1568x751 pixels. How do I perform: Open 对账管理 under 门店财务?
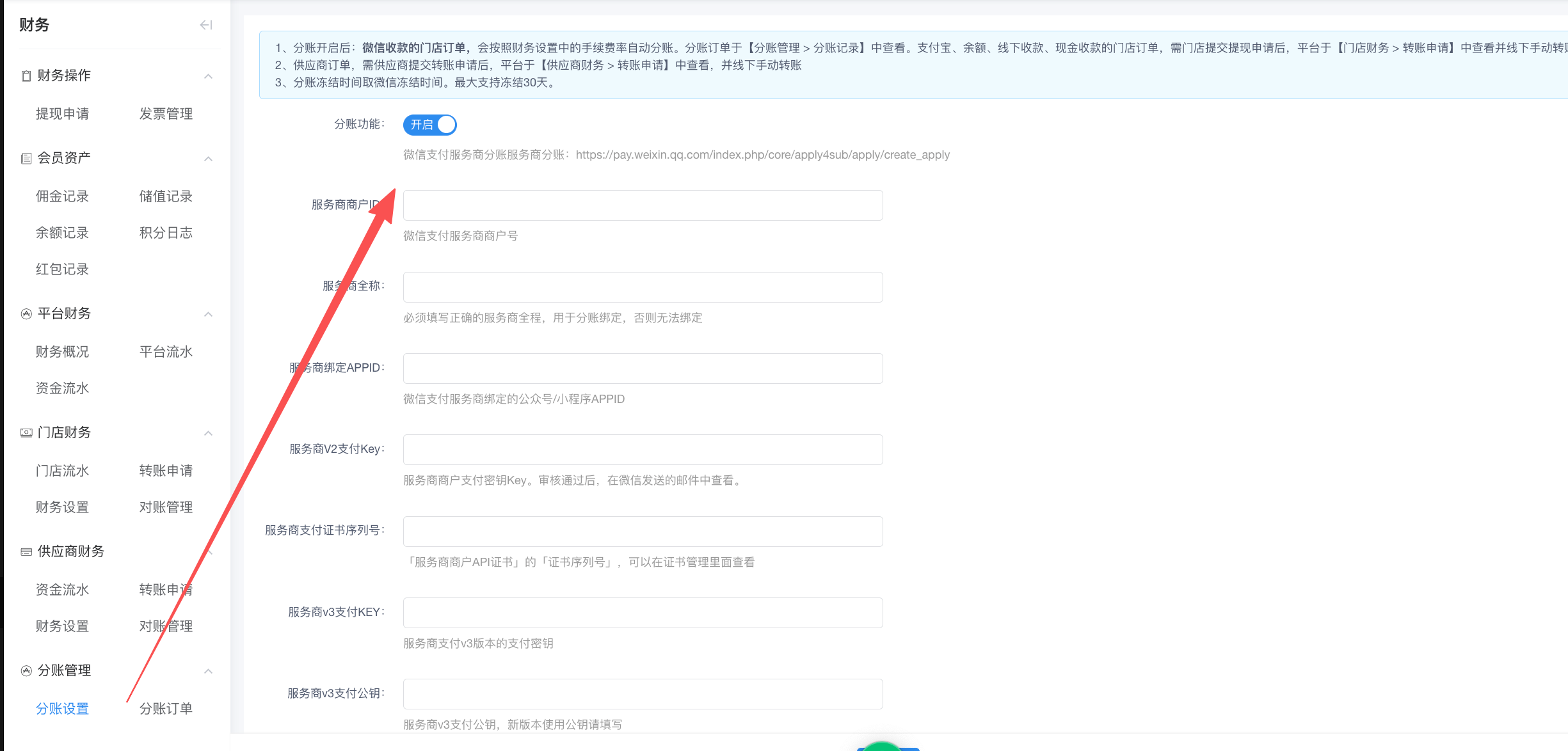[166, 507]
